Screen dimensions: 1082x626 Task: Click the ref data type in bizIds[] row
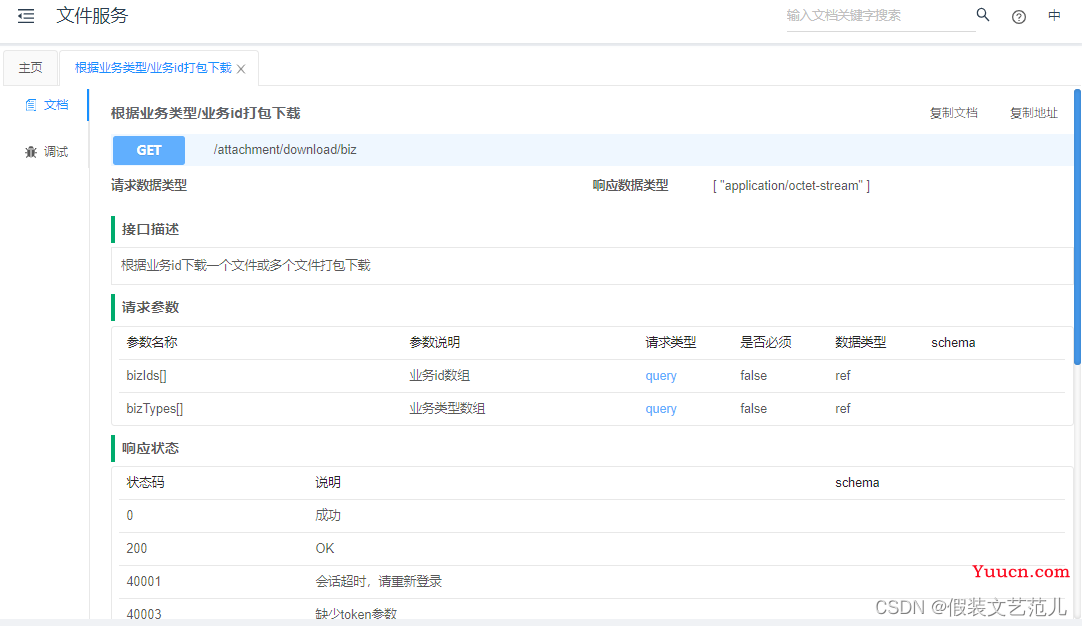(x=843, y=375)
